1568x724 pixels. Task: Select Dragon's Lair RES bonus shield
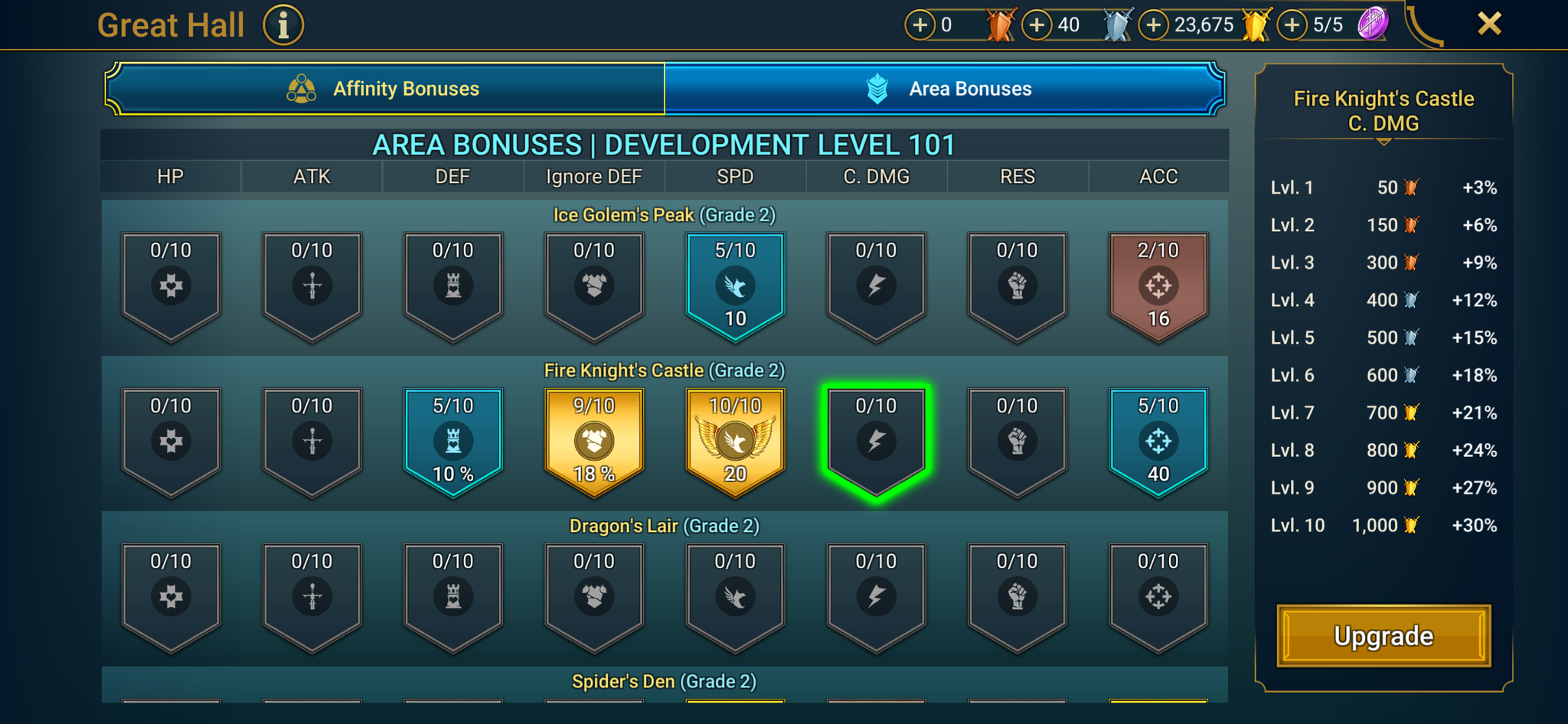coord(1018,598)
